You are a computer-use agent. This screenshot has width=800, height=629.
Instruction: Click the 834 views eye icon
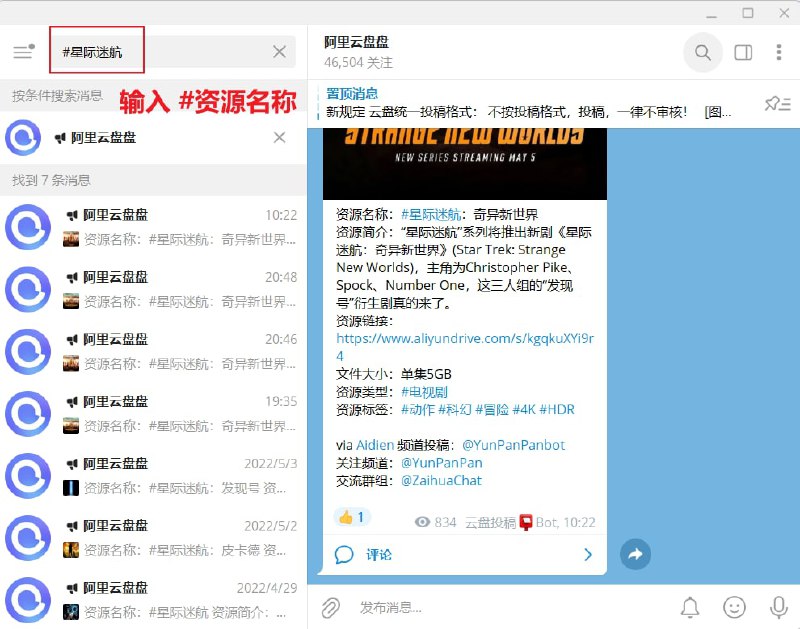(x=422, y=522)
